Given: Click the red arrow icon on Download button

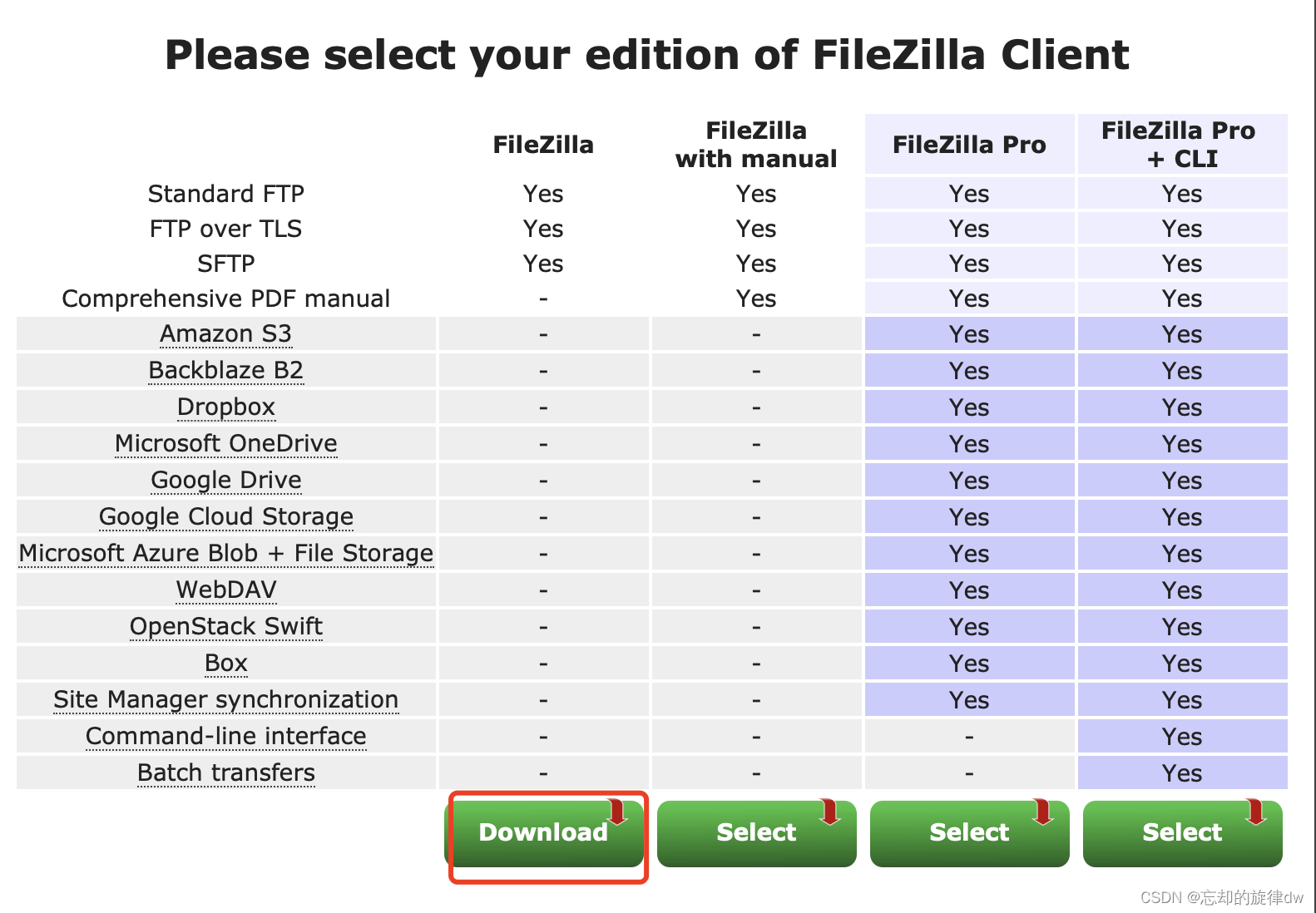Looking at the screenshot, I should click(617, 811).
